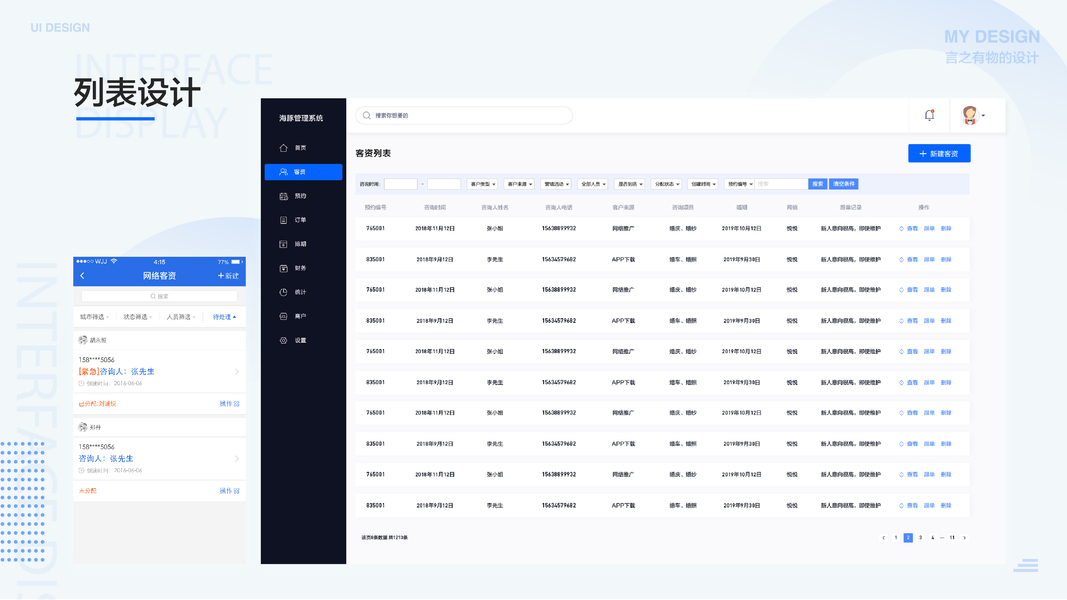Expand the 客户类型 filter dropdown
The height and width of the screenshot is (600, 1067).
482,184
